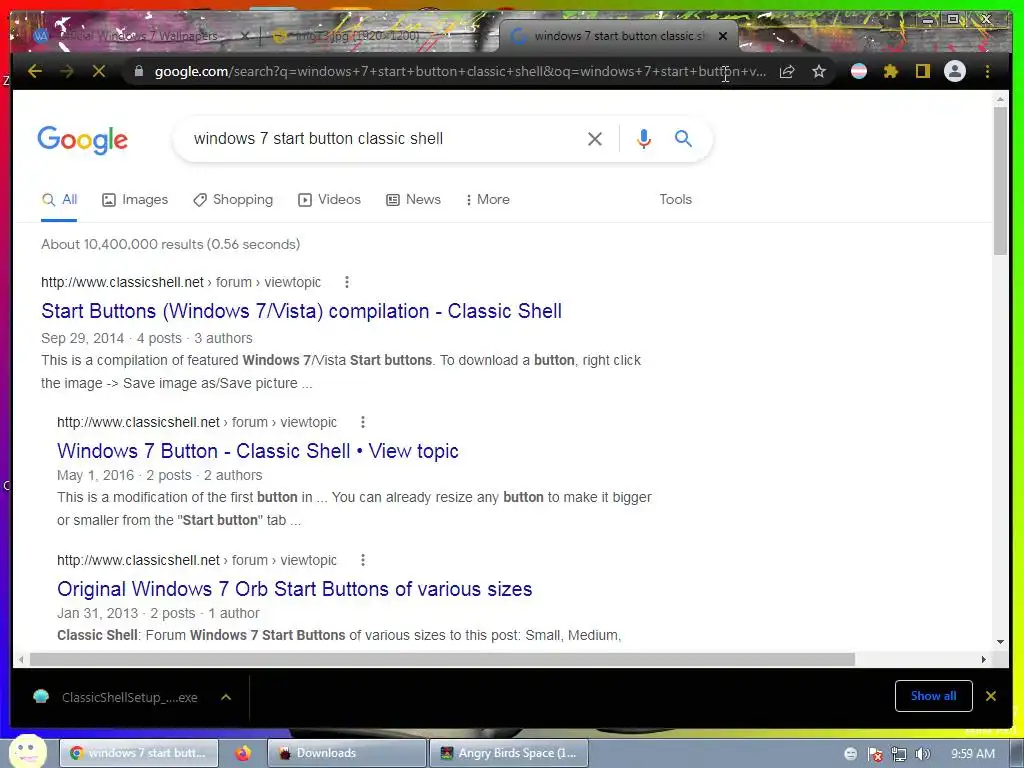This screenshot has height=768, width=1024.
Task: Click the About 10,400,000 results text
Action: (170, 244)
